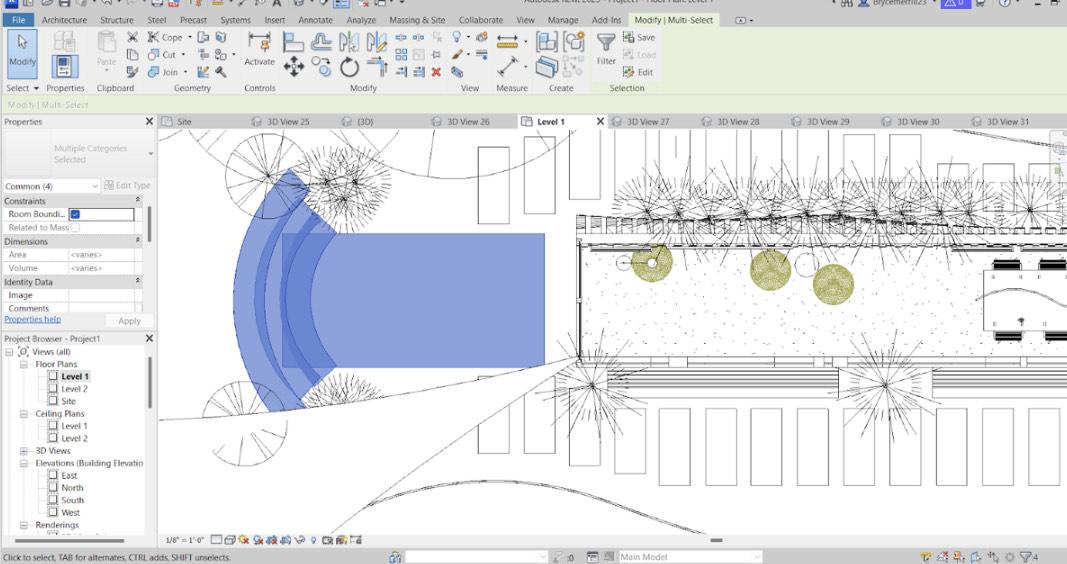Open the Architecture ribbon tab
The height and width of the screenshot is (564, 1067).
[x=64, y=20]
